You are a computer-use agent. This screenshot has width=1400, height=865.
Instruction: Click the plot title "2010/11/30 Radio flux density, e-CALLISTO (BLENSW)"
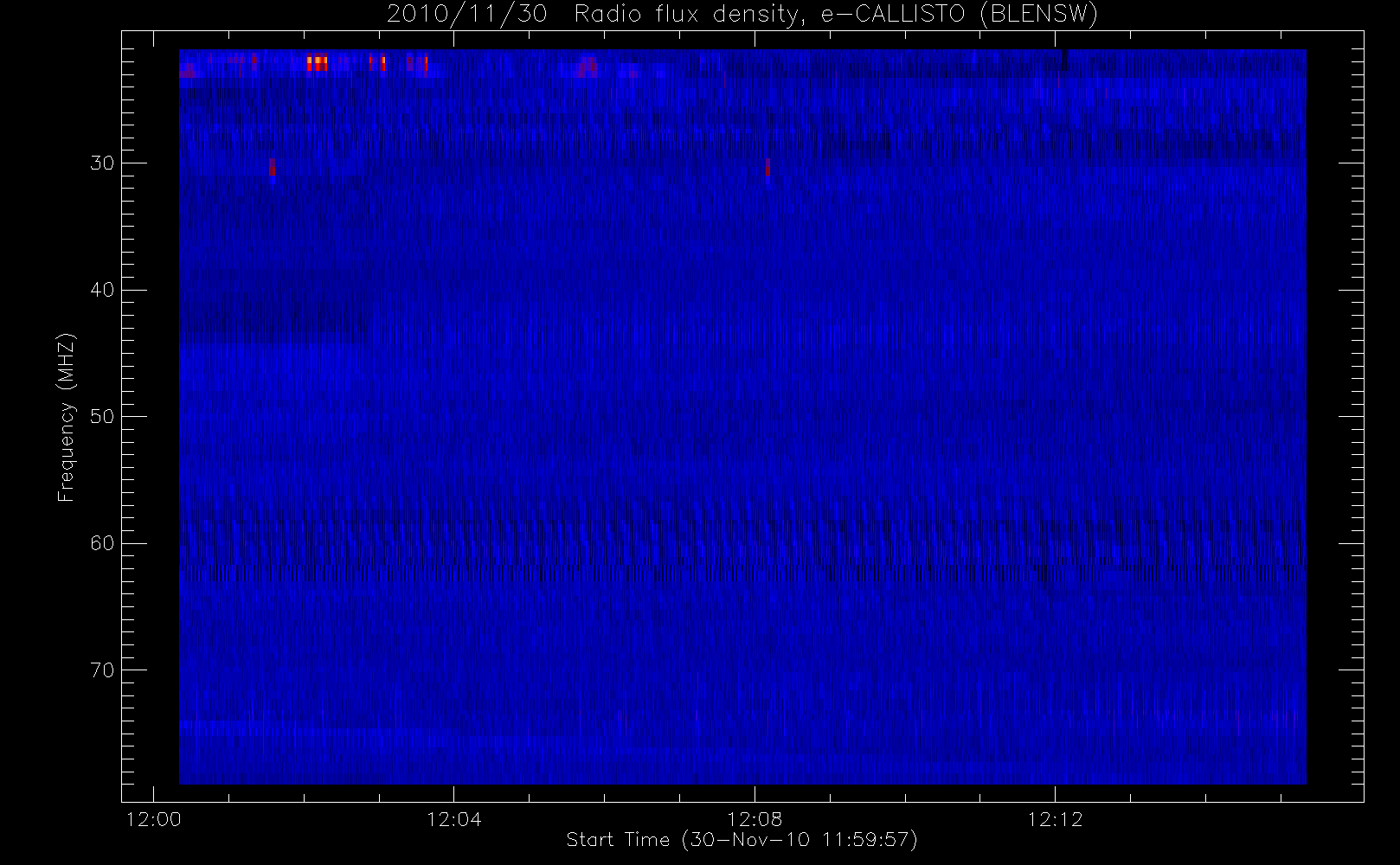click(x=742, y=15)
